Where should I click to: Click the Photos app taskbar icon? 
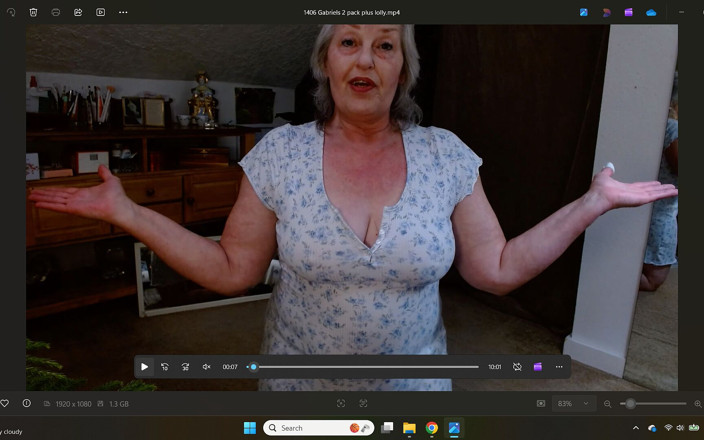point(454,428)
